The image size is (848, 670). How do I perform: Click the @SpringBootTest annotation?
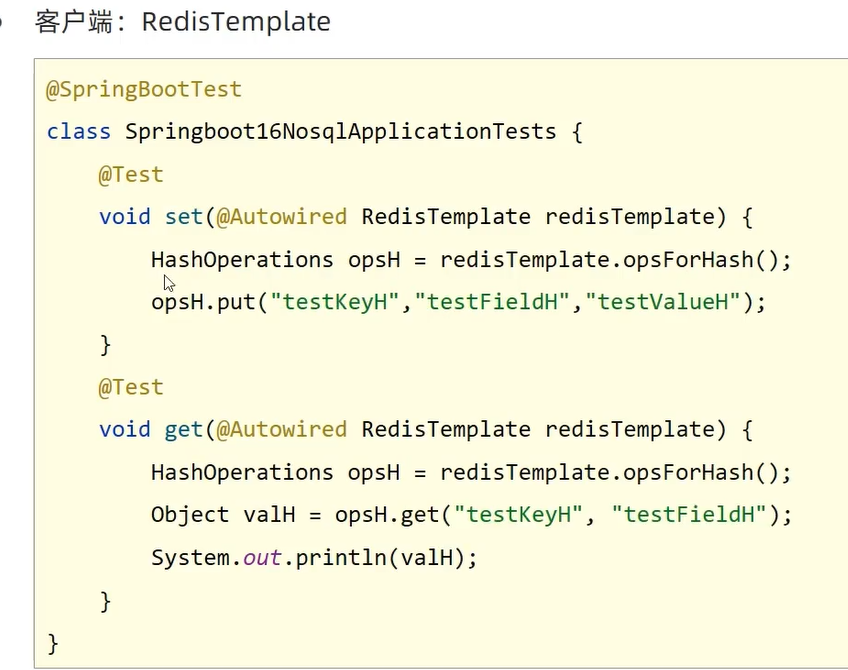tap(144, 89)
